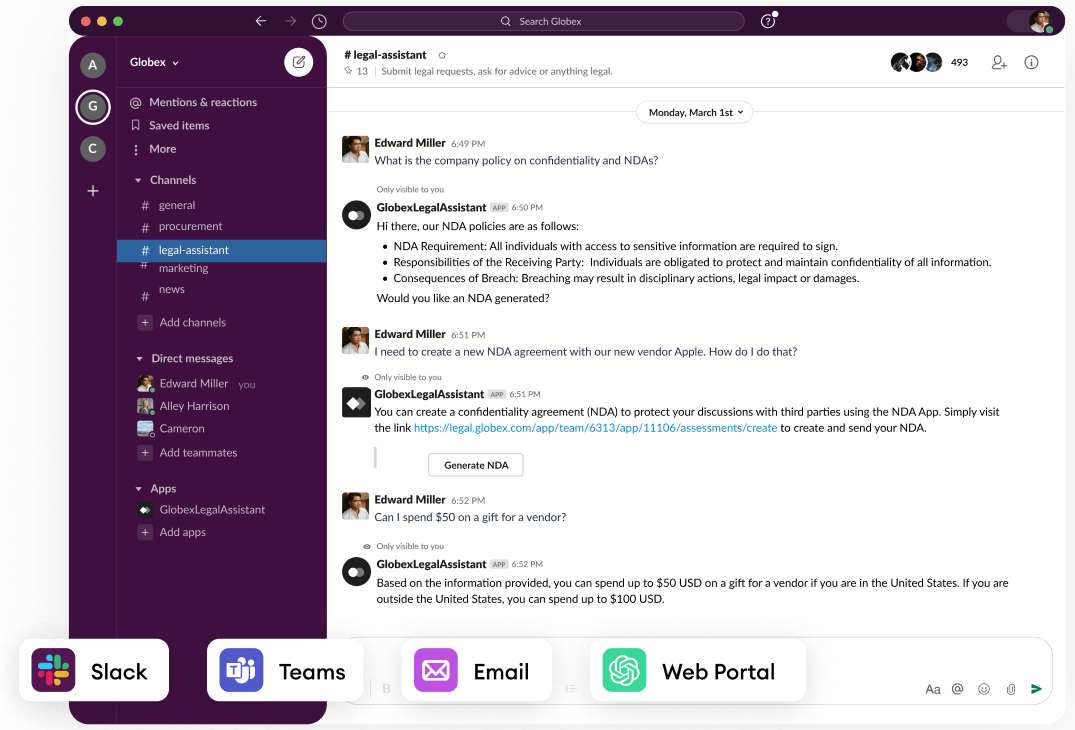Select the legal-assistant channel in sidebar
1075x730 pixels.
pos(221,250)
